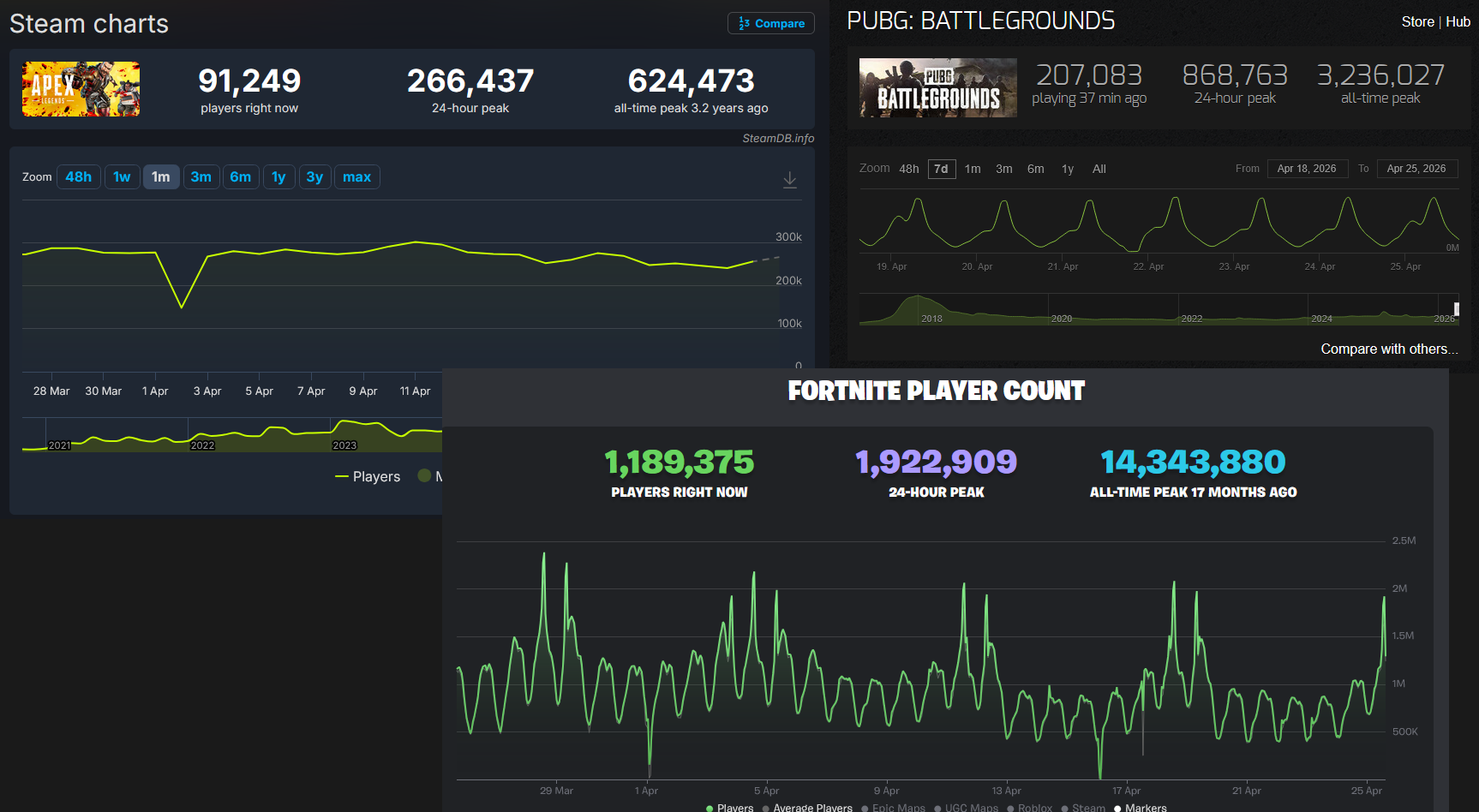
Task: Select All zoom on the PUBG chart
Action: click(x=1099, y=169)
